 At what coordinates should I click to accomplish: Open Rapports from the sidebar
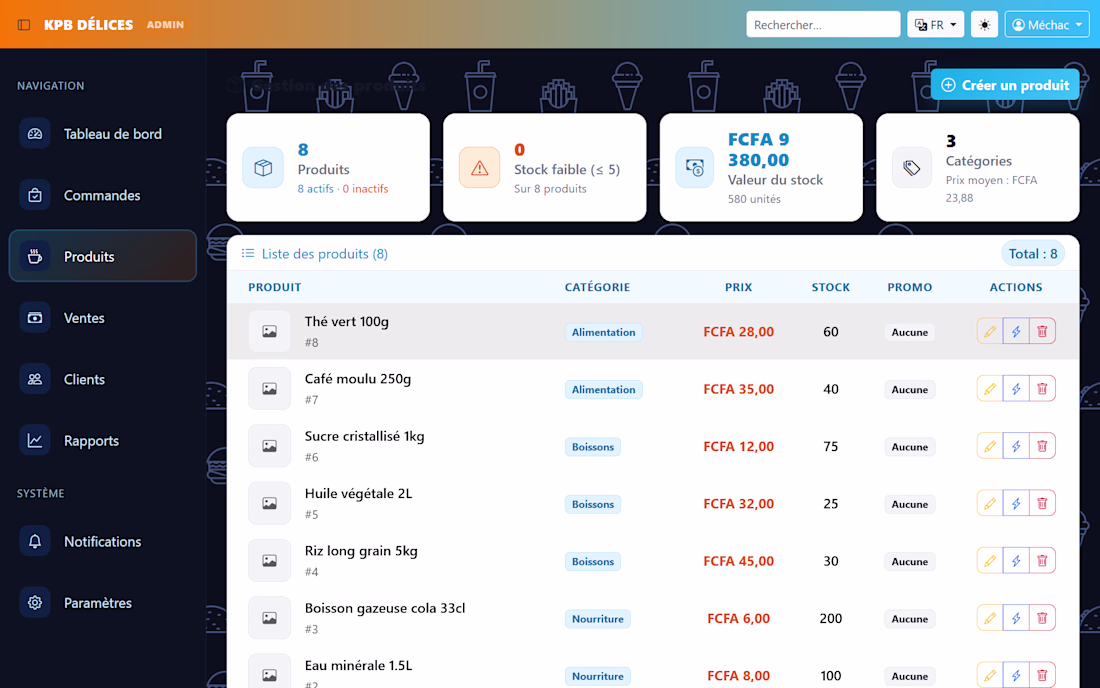click(x=102, y=440)
